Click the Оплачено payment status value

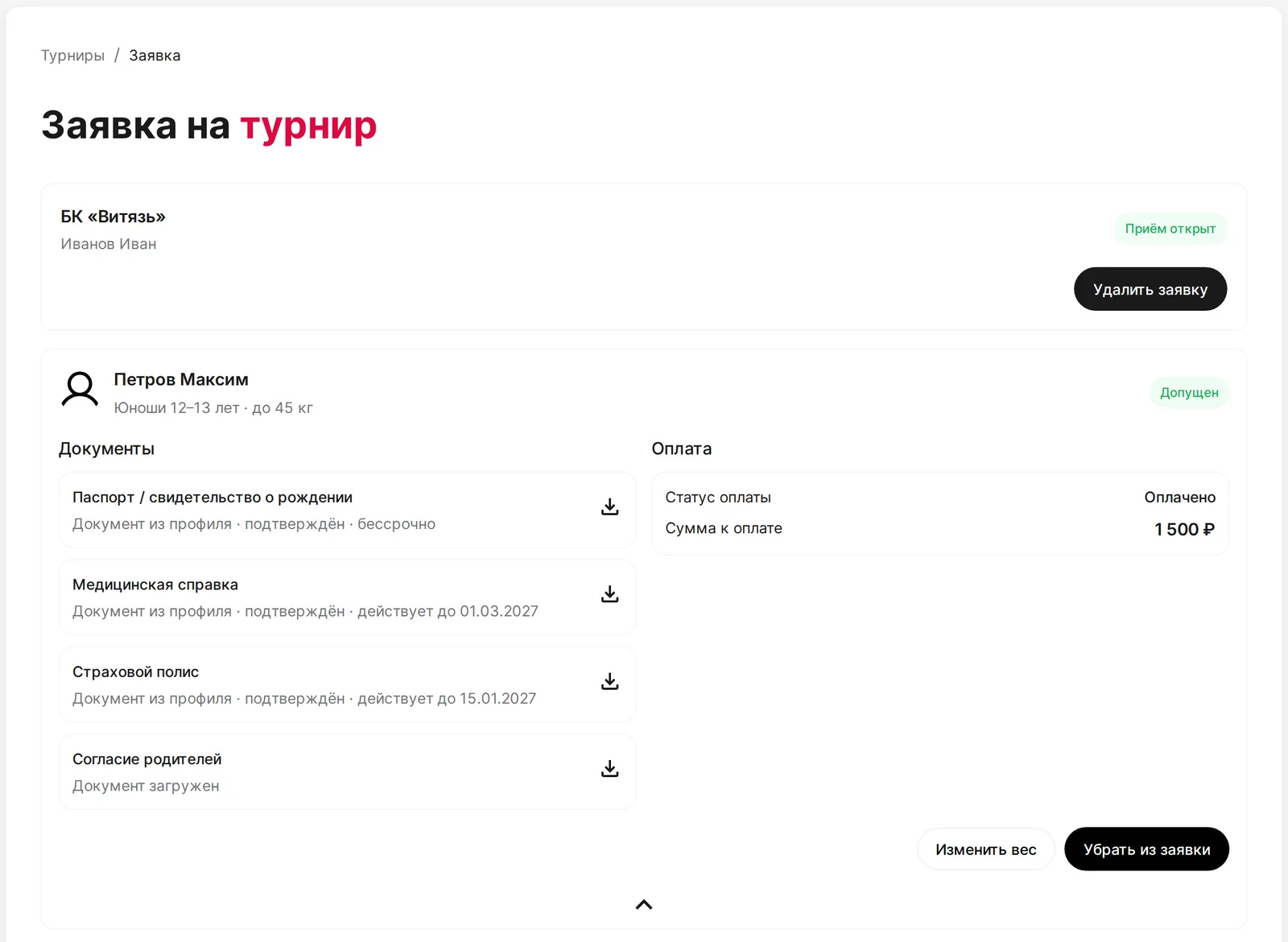coord(1180,498)
